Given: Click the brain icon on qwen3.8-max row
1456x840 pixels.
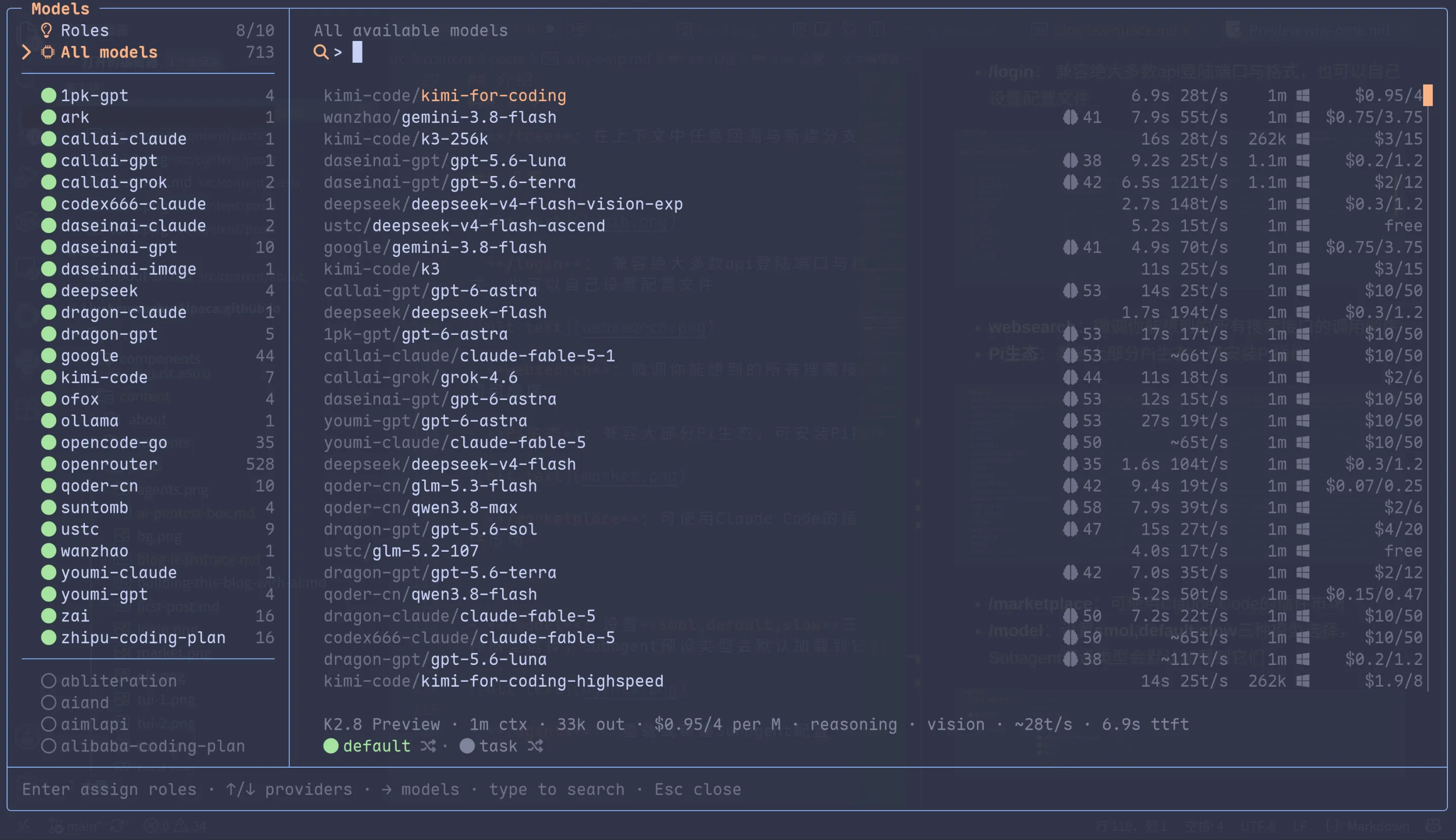Looking at the screenshot, I should [1070, 507].
